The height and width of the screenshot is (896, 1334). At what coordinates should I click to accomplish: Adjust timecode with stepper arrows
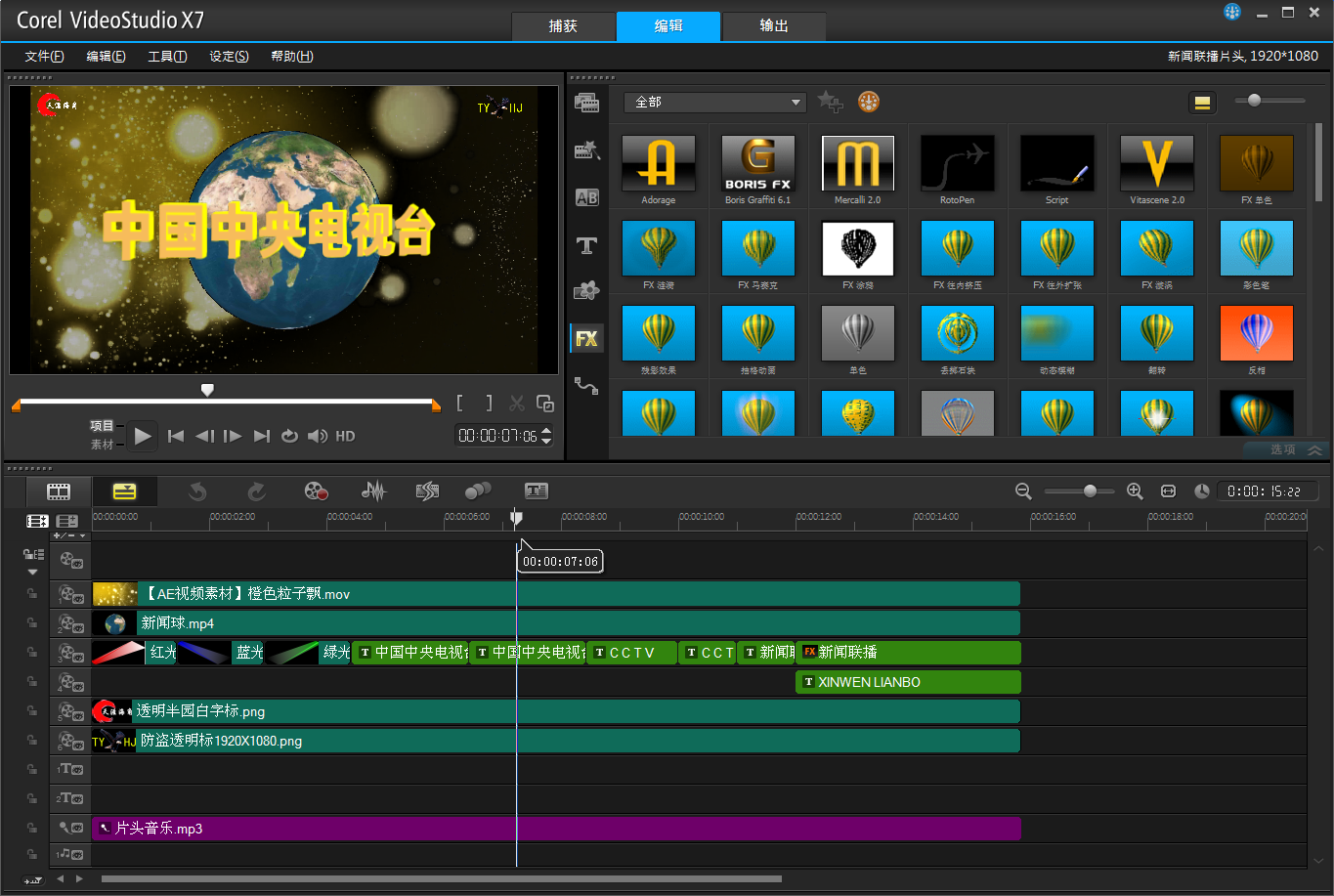(x=546, y=436)
